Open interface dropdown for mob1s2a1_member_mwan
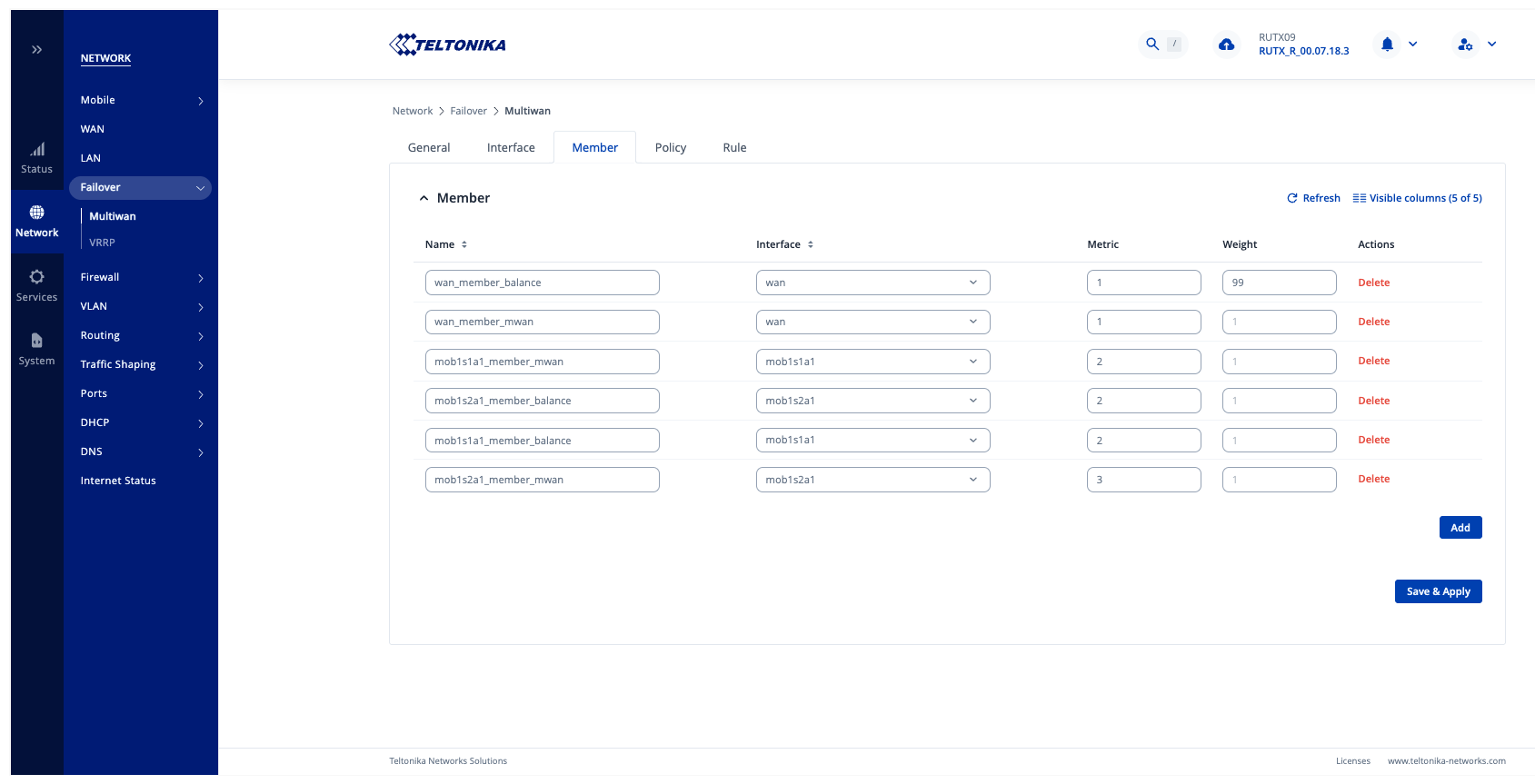 point(872,480)
